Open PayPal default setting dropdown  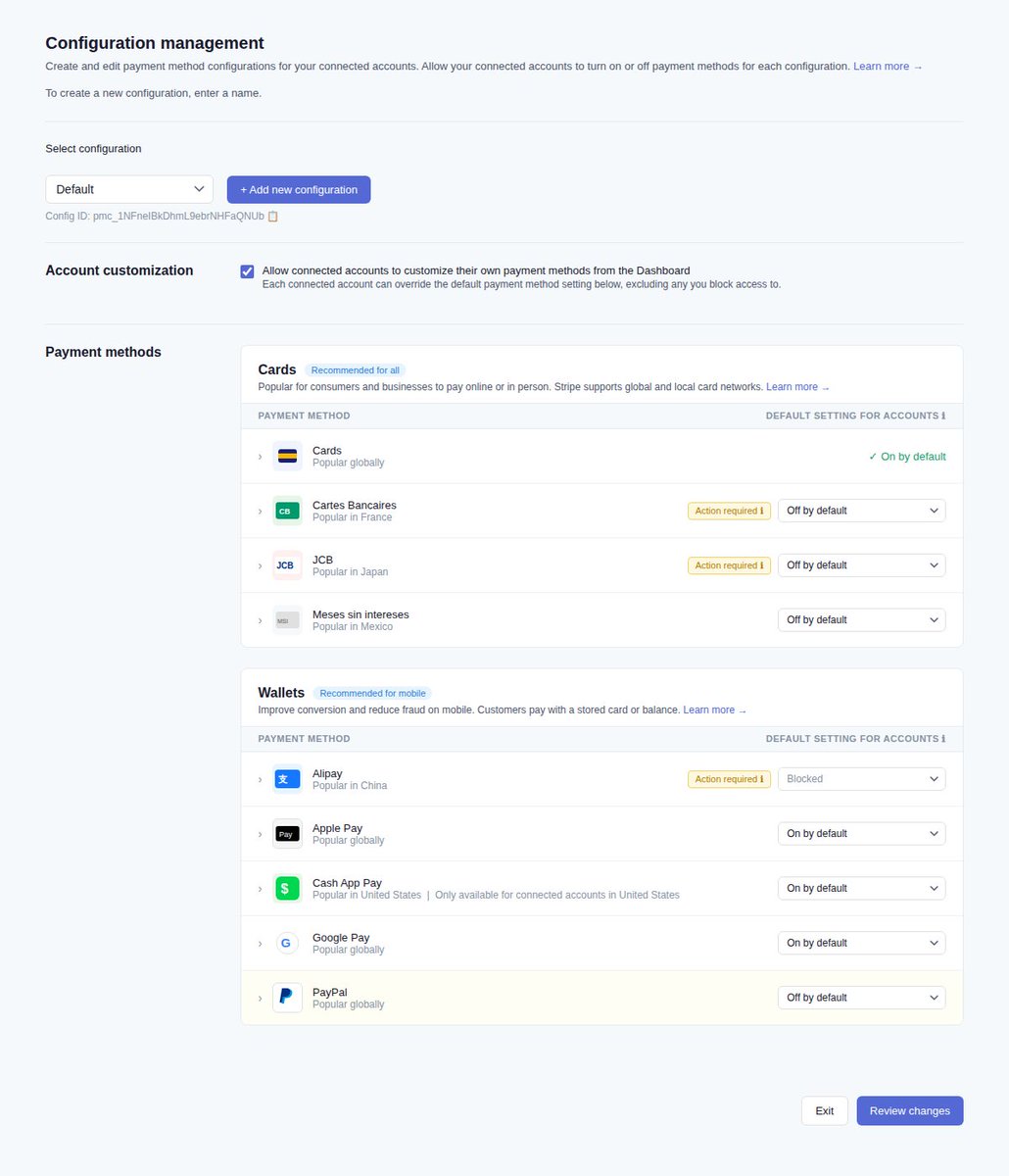(x=862, y=998)
